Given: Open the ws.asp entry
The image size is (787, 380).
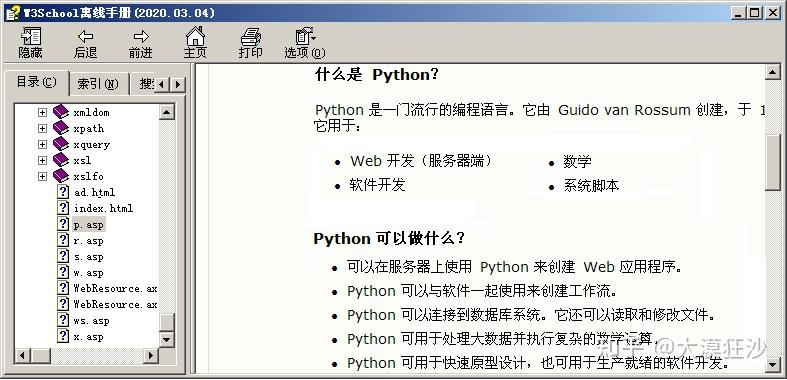Looking at the screenshot, I should click(x=91, y=321).
